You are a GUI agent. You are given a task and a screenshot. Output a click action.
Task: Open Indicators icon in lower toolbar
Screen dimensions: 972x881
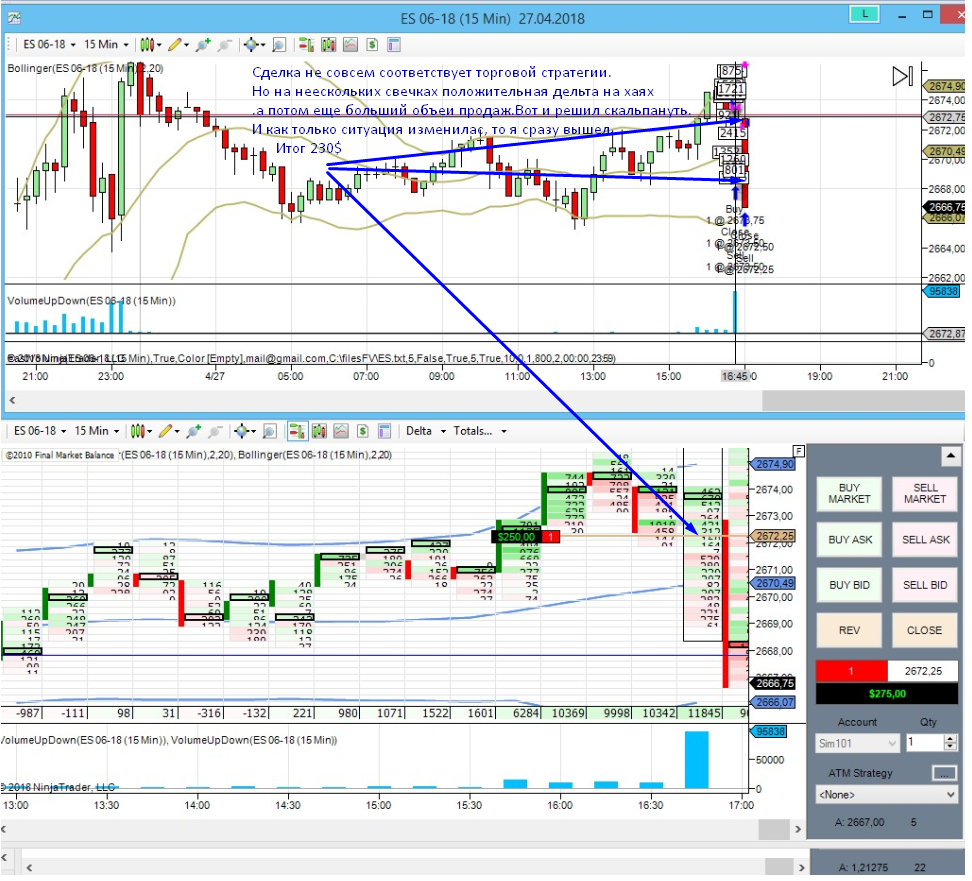click(341, 431)
